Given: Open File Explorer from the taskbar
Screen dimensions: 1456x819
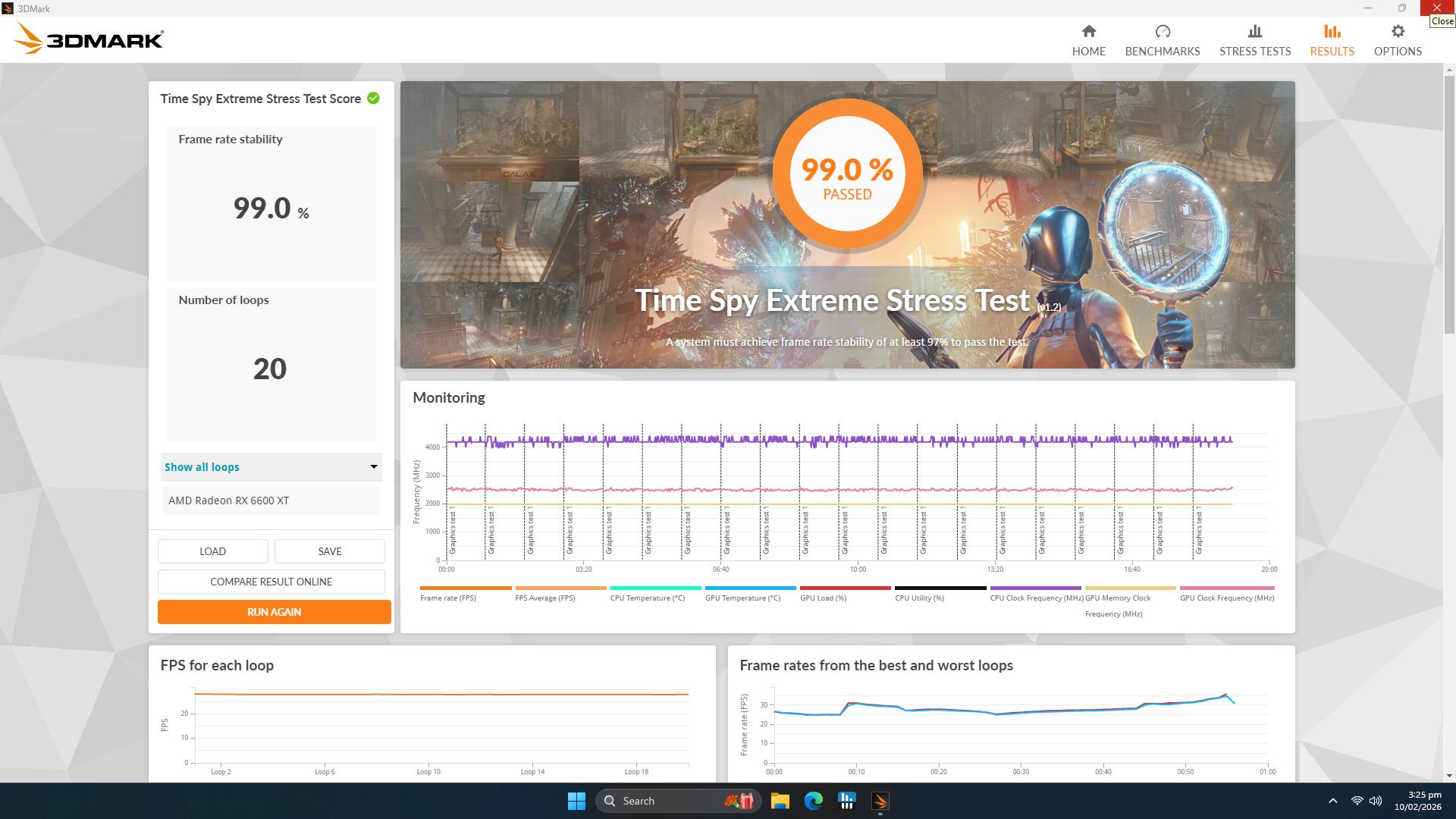Looking at the screenshot, I should pyautogui.click(x=780, y=801).
